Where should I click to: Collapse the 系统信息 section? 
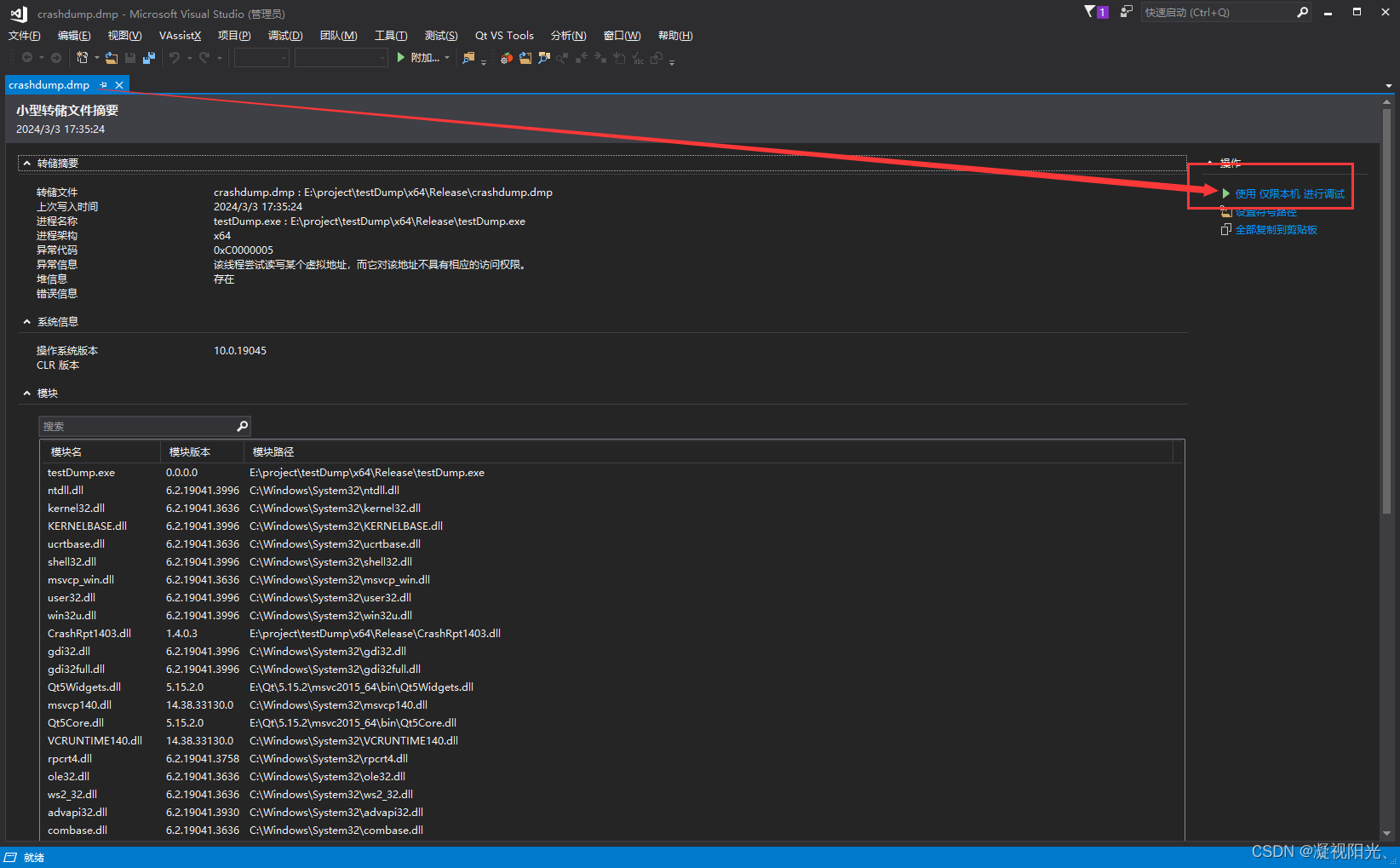click(26, 321)
